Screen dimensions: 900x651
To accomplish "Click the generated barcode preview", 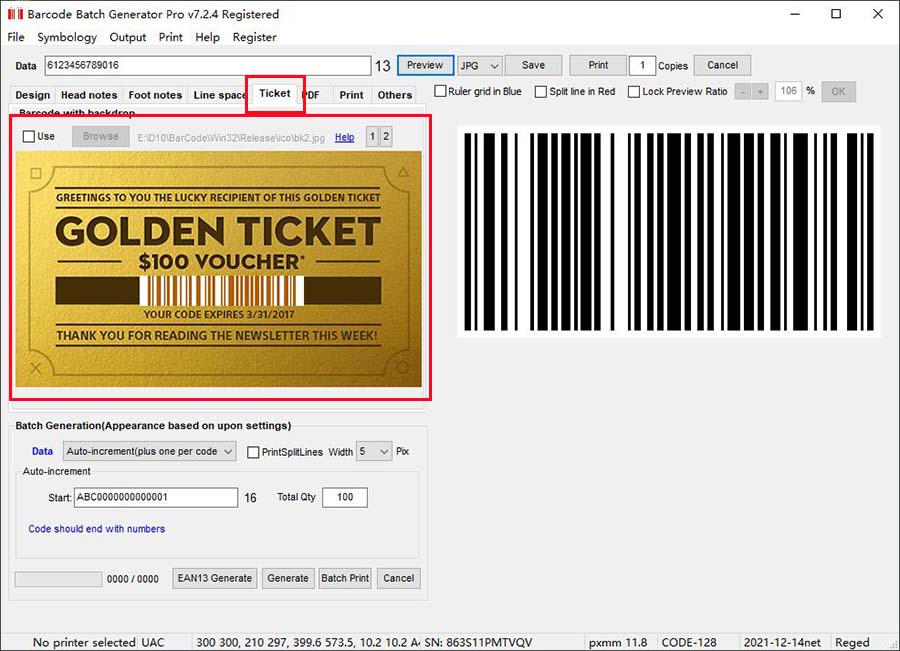I will pyautogui.click(x=669, y=232).
